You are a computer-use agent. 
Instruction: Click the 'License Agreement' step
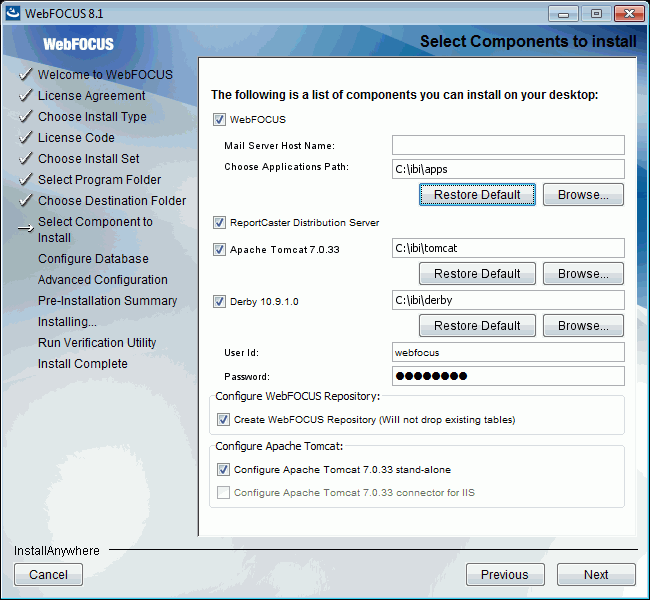[x=92, y=96]
